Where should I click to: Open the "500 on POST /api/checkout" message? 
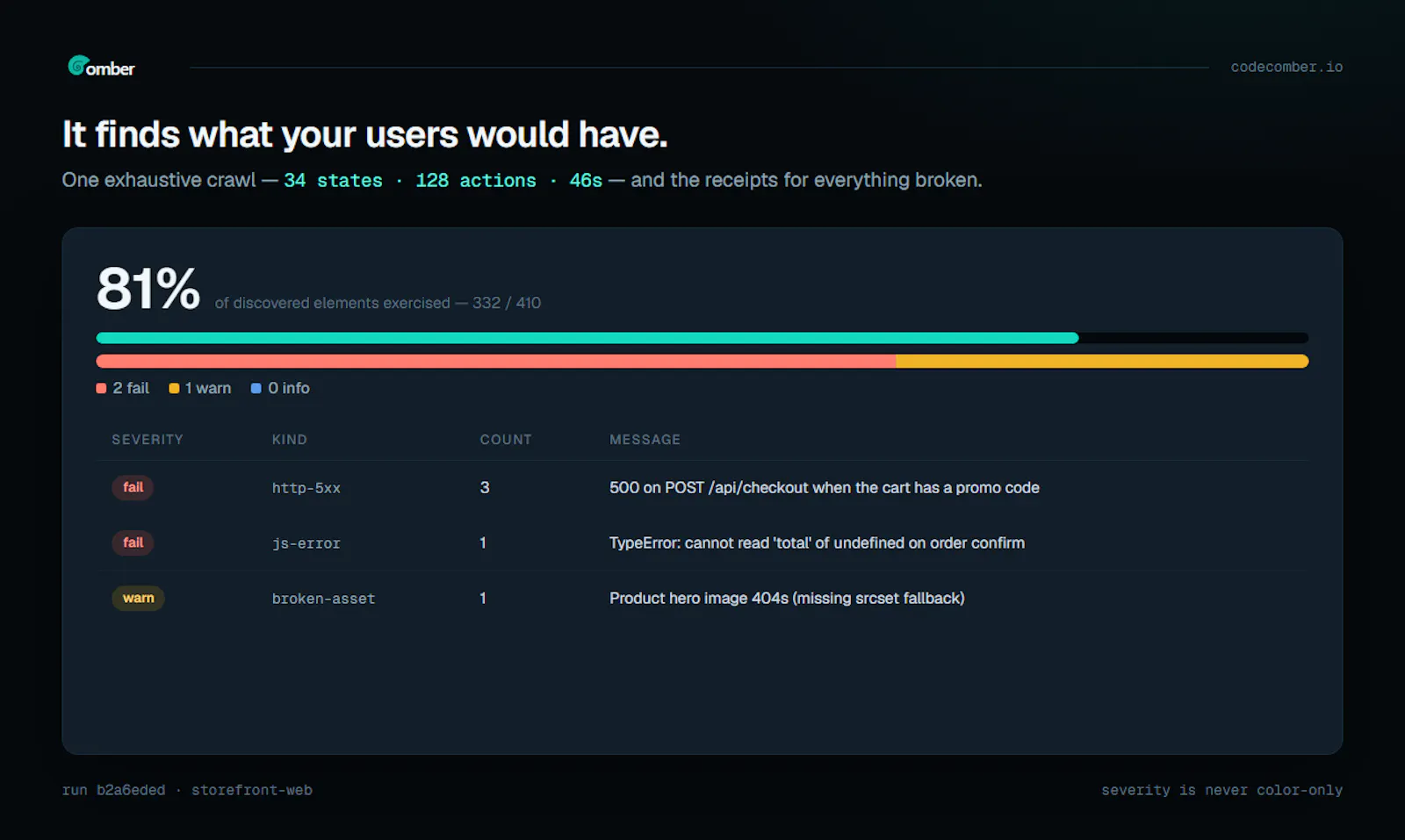[x=825, y=487]
